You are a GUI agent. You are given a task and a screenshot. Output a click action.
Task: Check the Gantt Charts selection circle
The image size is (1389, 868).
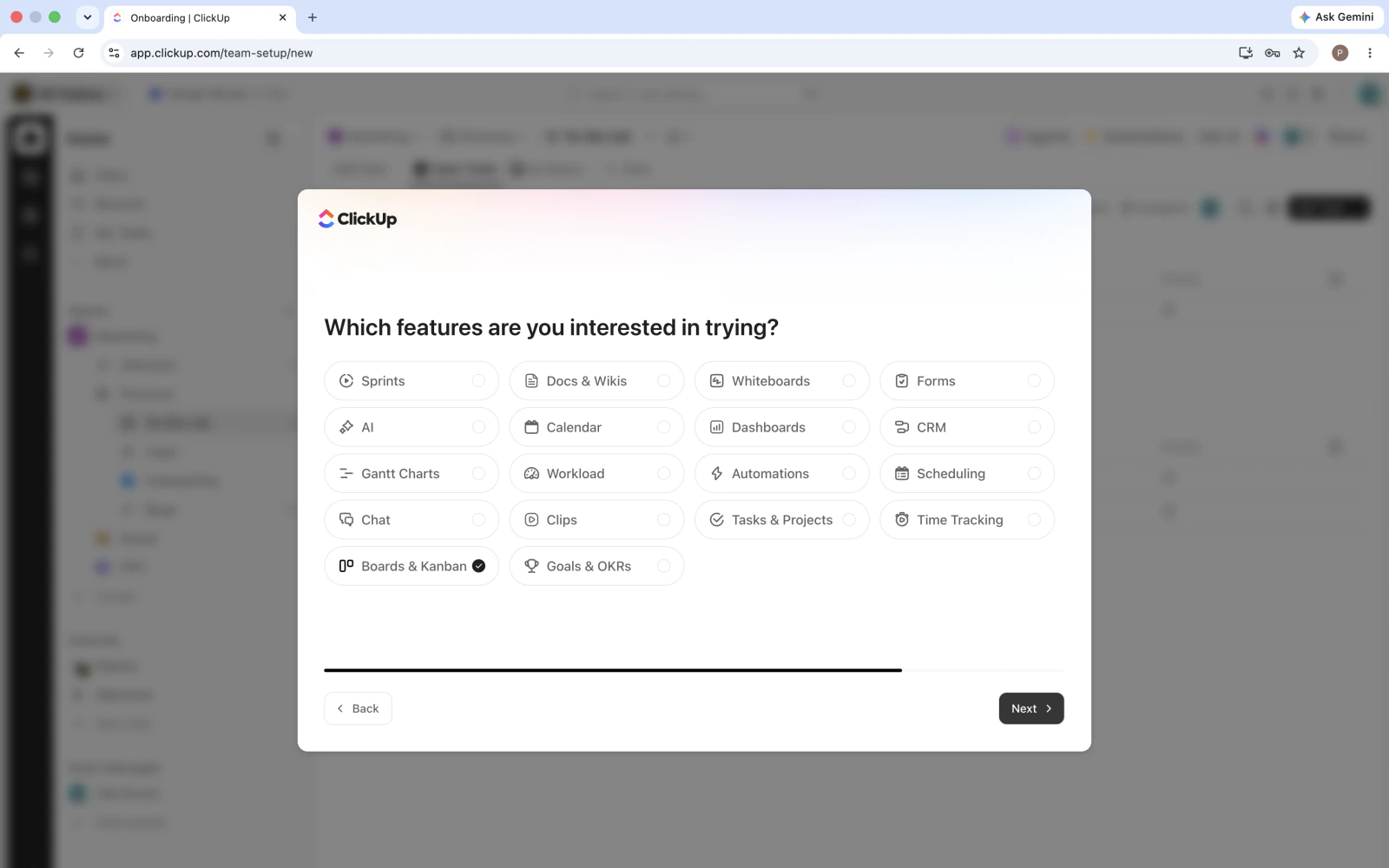click(478, 474)
